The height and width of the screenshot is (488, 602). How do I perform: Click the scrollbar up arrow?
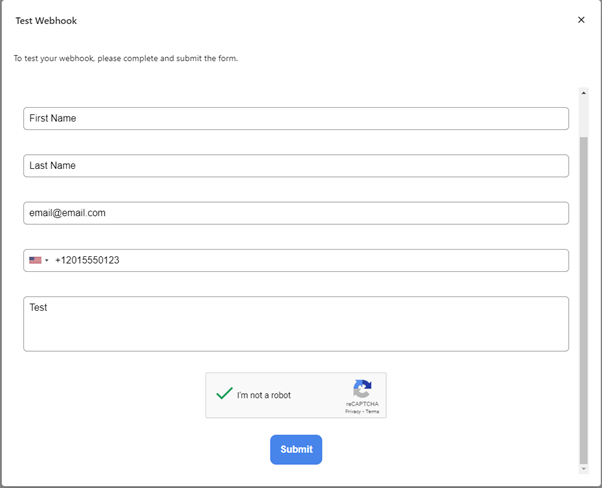coord(584,93)
